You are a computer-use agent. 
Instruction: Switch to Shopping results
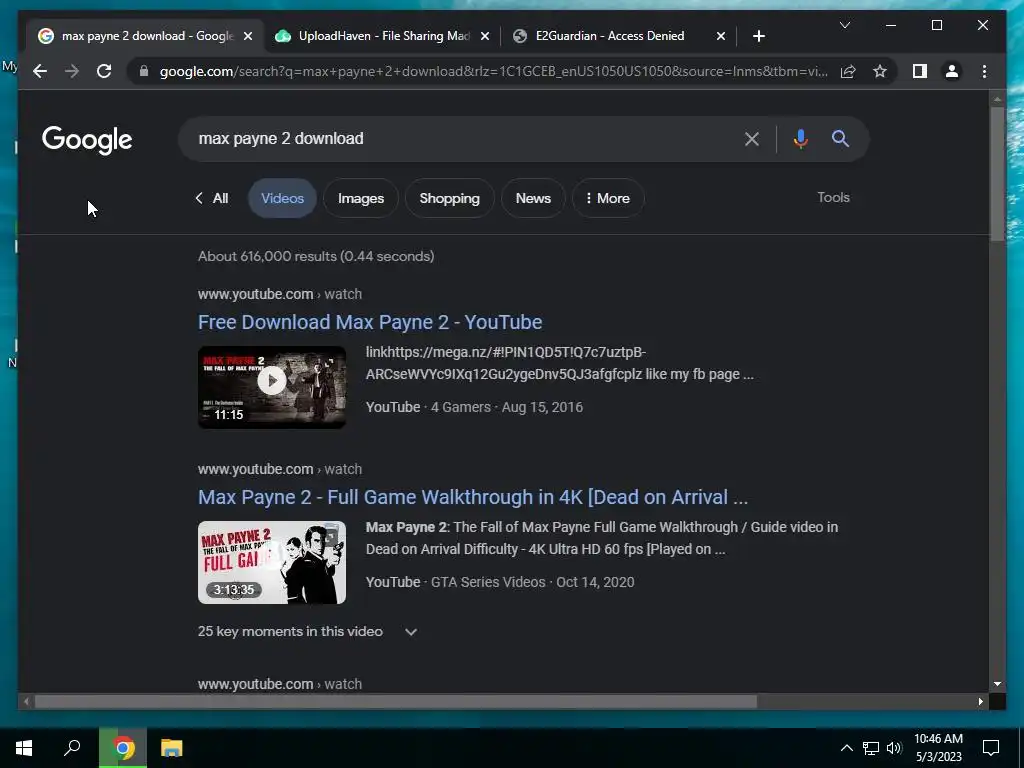point(449,198)
